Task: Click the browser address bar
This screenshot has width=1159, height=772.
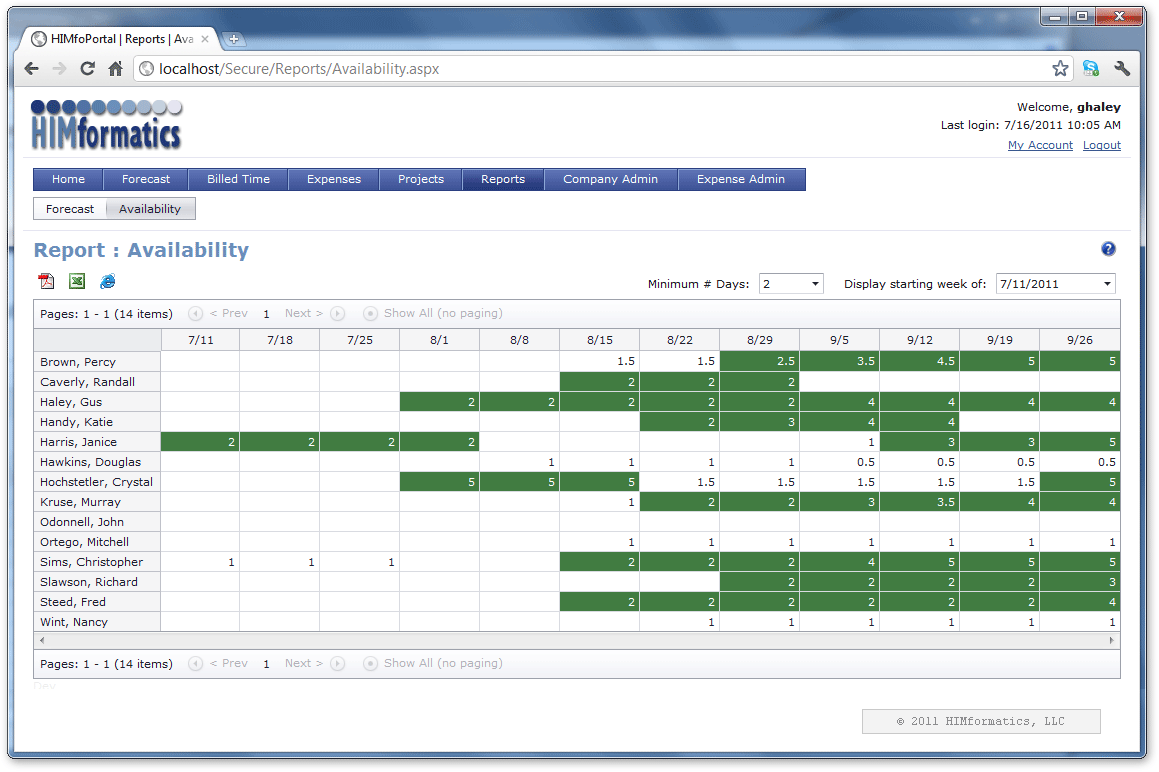Action: 590,69
